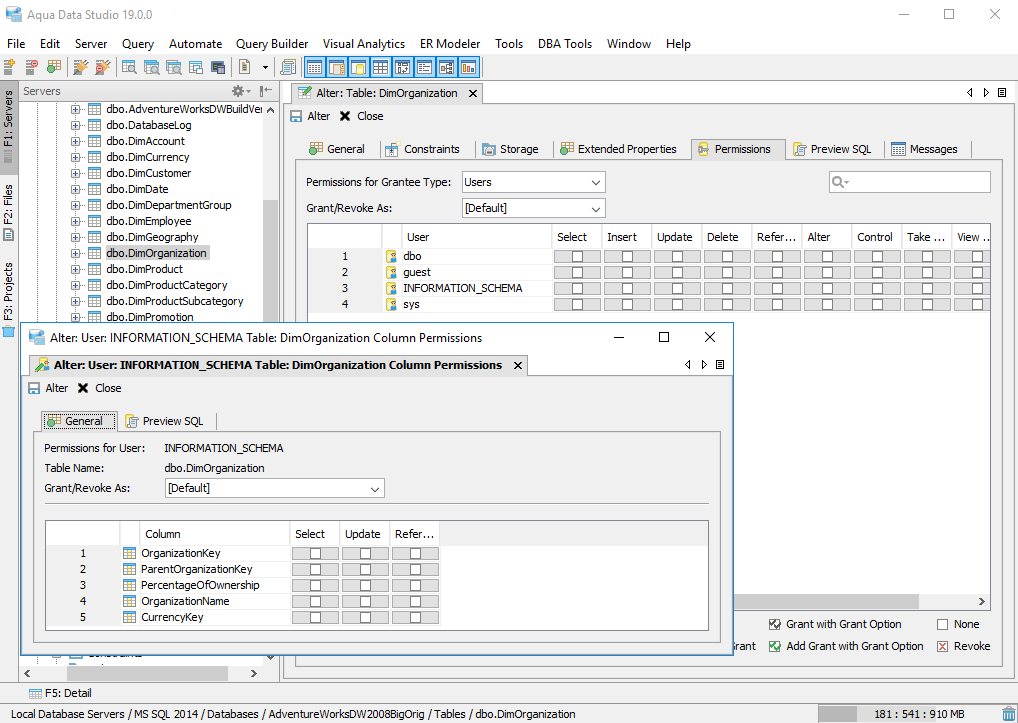Viewport: 1018px width, 723px height.
Task: Click the OrganizationKey column icon
Action: tap(130, 553)
